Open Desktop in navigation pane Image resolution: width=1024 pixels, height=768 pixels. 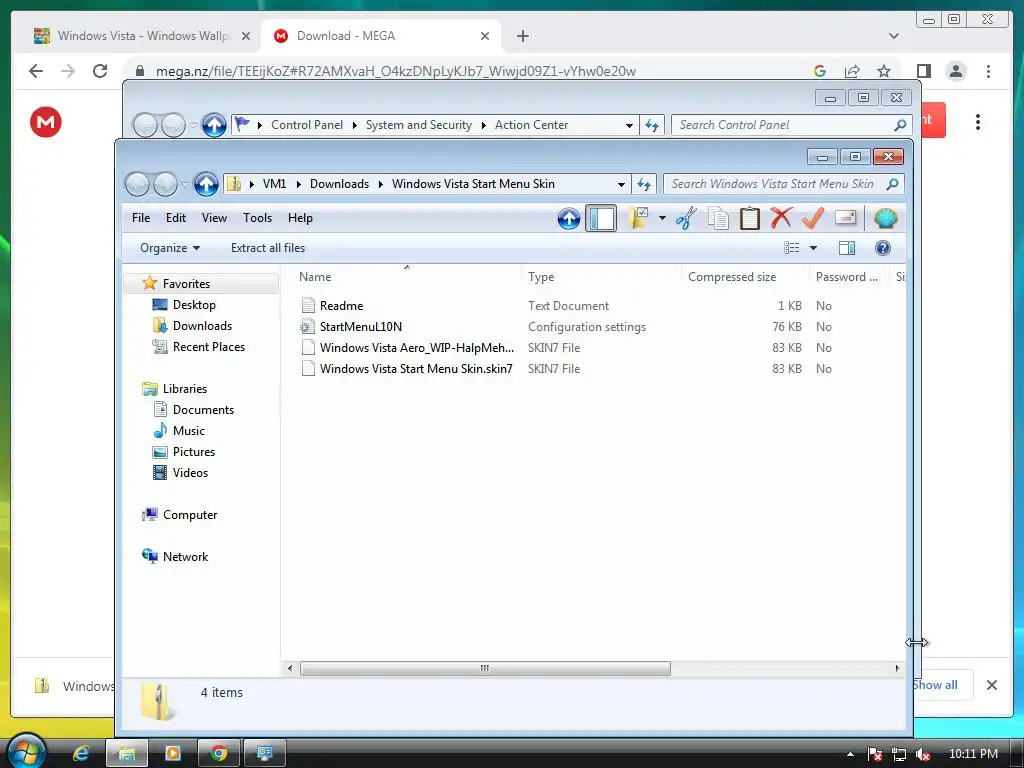pyautogui.click(x=194, y=304)
